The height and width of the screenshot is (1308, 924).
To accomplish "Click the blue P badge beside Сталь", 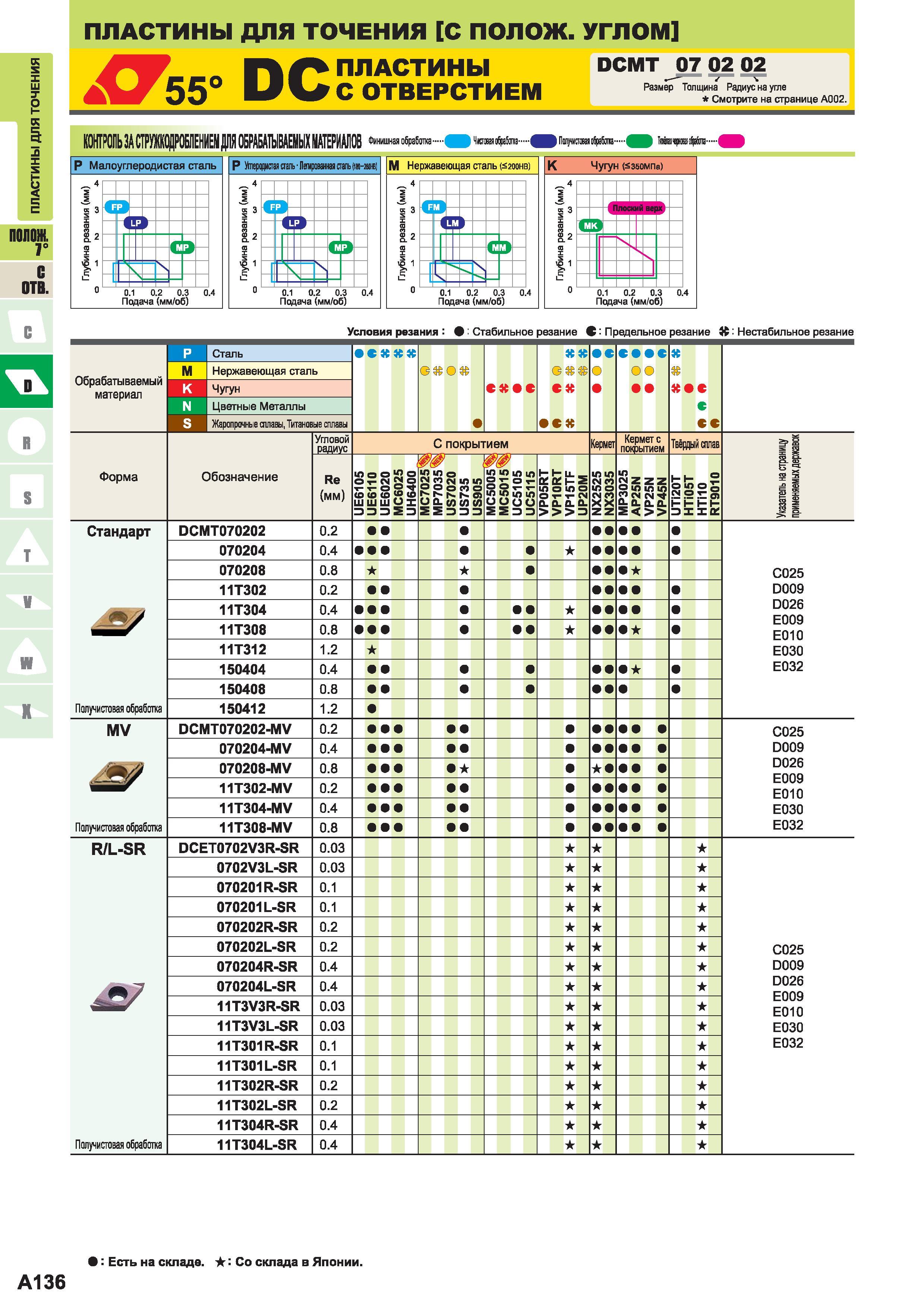I will click(x=187, y=354).
